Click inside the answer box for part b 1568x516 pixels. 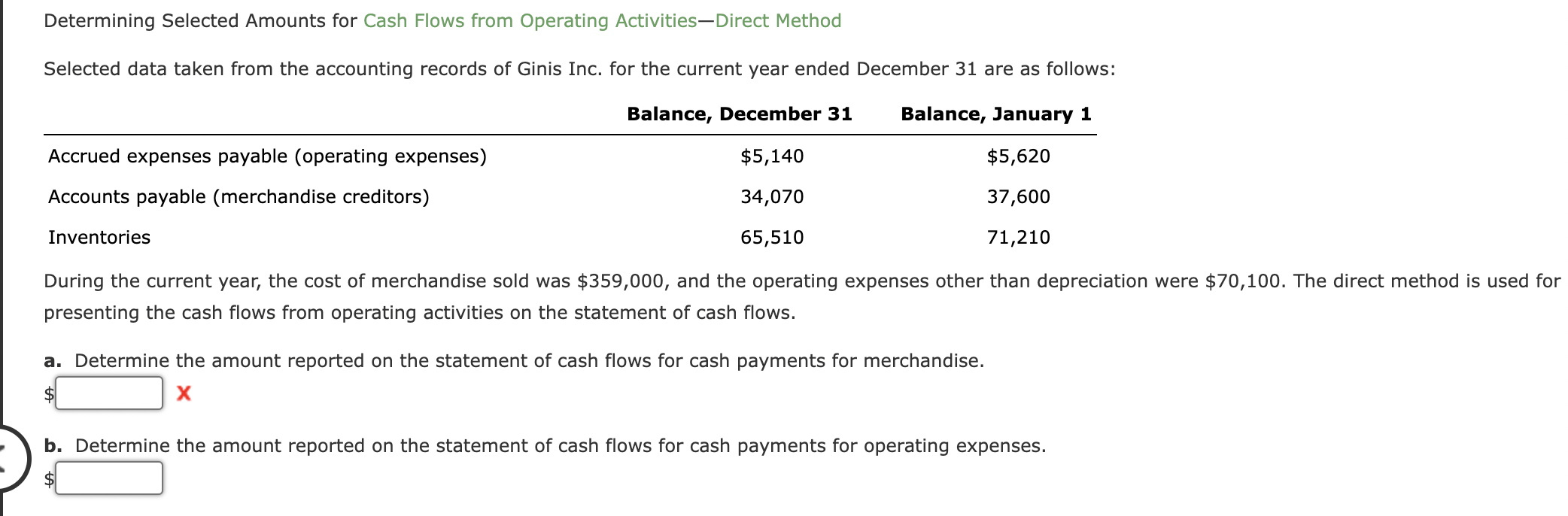109,477
